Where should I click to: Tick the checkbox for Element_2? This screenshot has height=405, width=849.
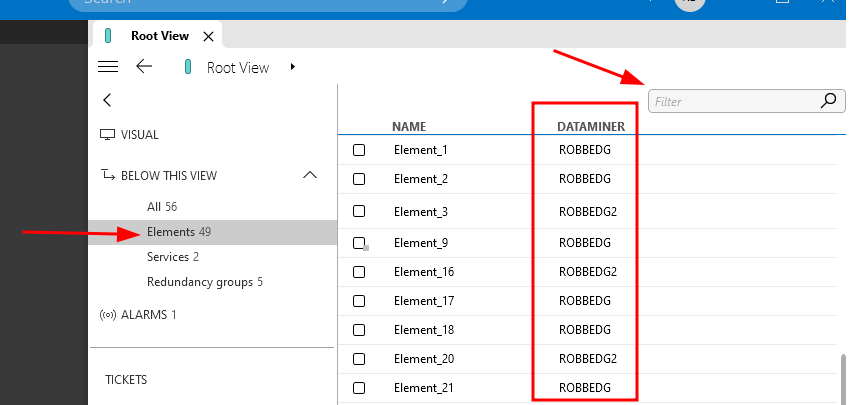[x=359, y=179]
